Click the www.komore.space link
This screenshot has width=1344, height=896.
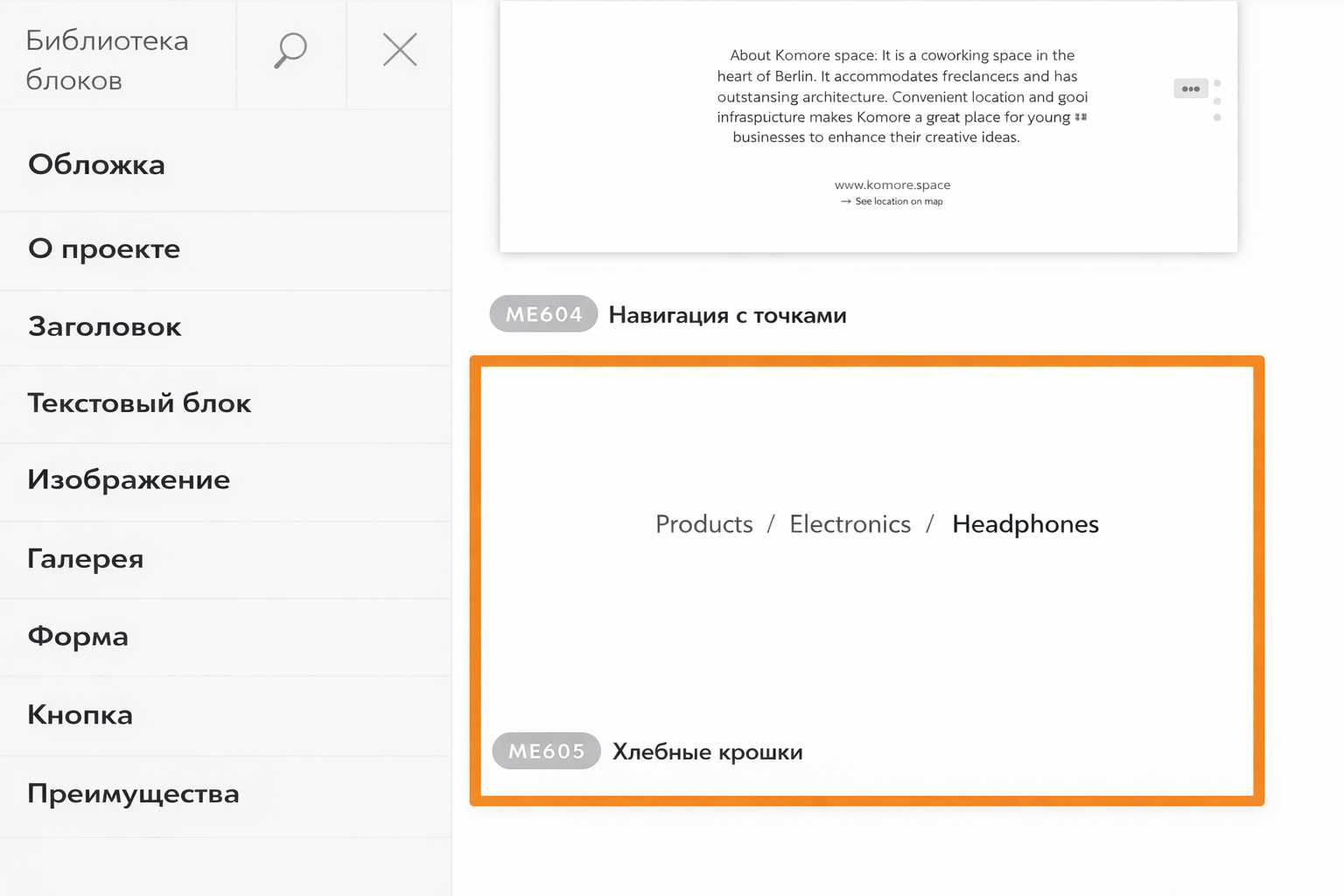click(892, 185)
